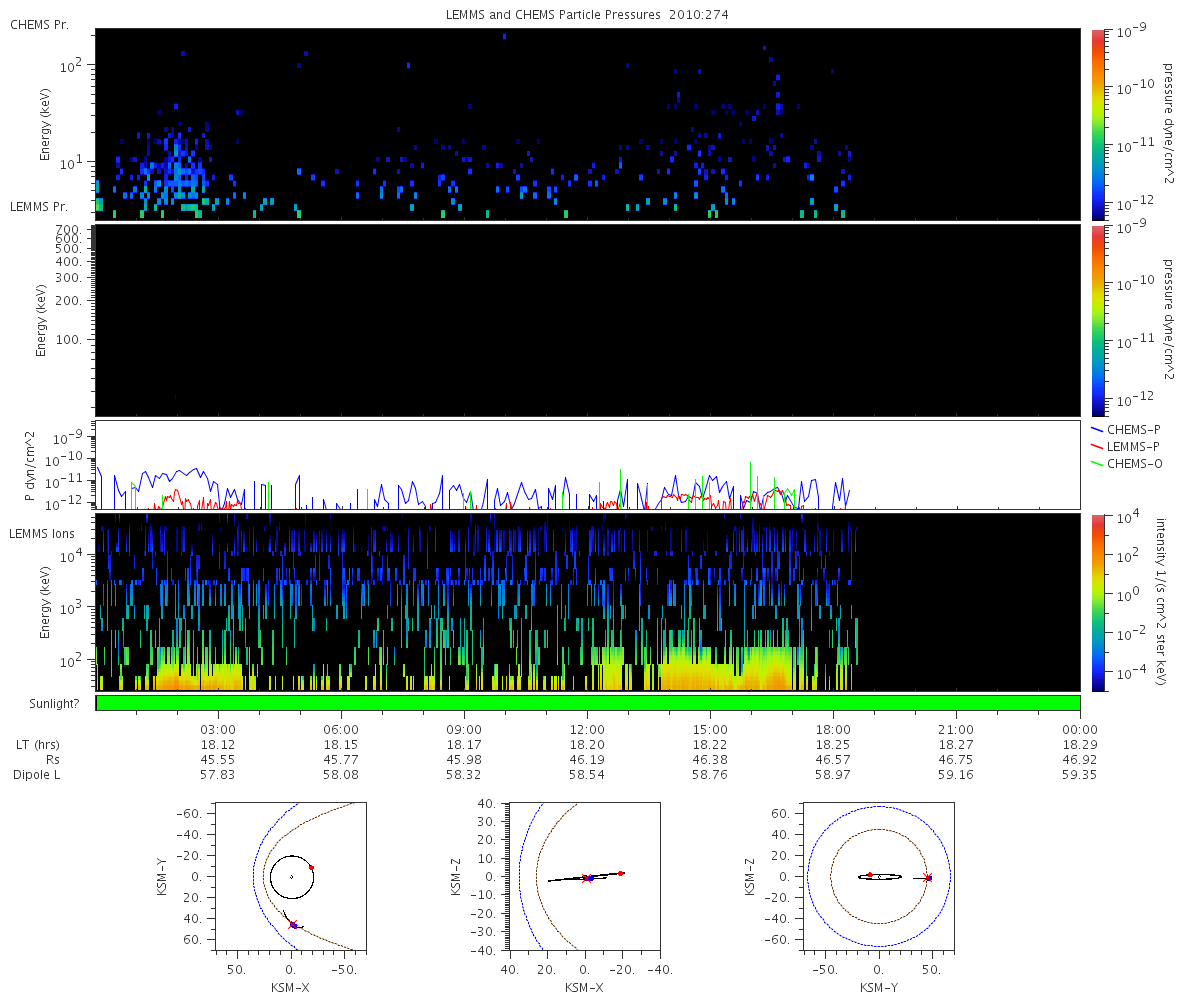
Task: Click the 'P dyn/cm^2' axis label
Action: [x=30, y=465]
